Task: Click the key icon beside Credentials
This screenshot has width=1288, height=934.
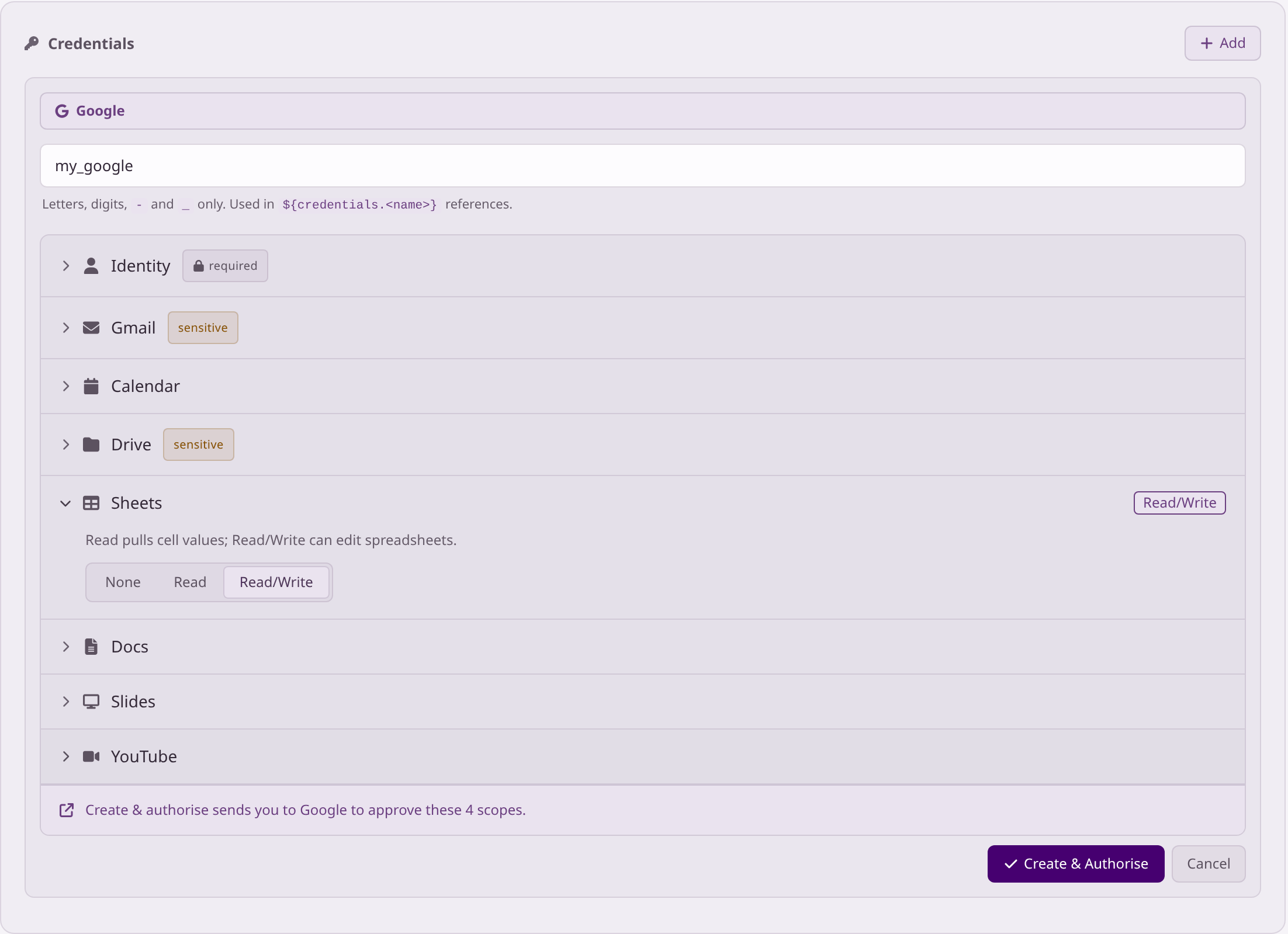Action: pyautogui.click(x=32, y=43)
